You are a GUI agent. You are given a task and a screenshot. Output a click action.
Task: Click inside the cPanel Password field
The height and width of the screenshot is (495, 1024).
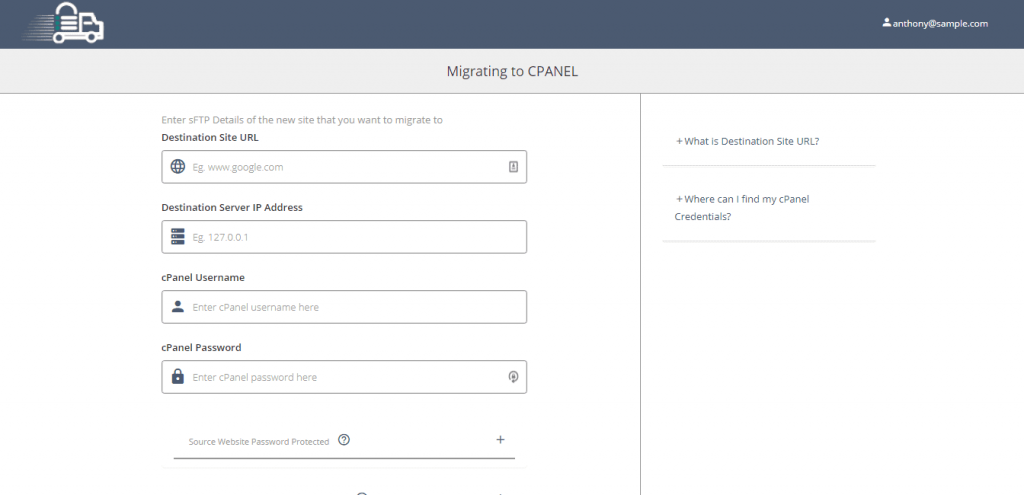[x=345, y=377]
